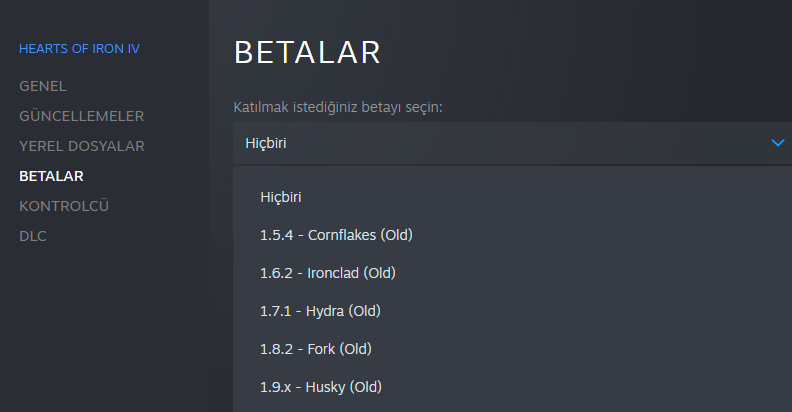
Task: Show the DLC tab
Action: (33, 236)
